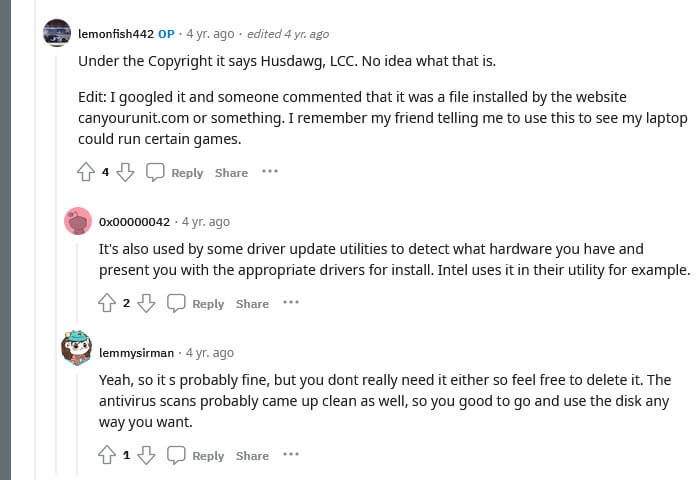Click lemmysirman's avatar image
The width and height of the screenshot is (700, 480).
(x=77, y=349)
